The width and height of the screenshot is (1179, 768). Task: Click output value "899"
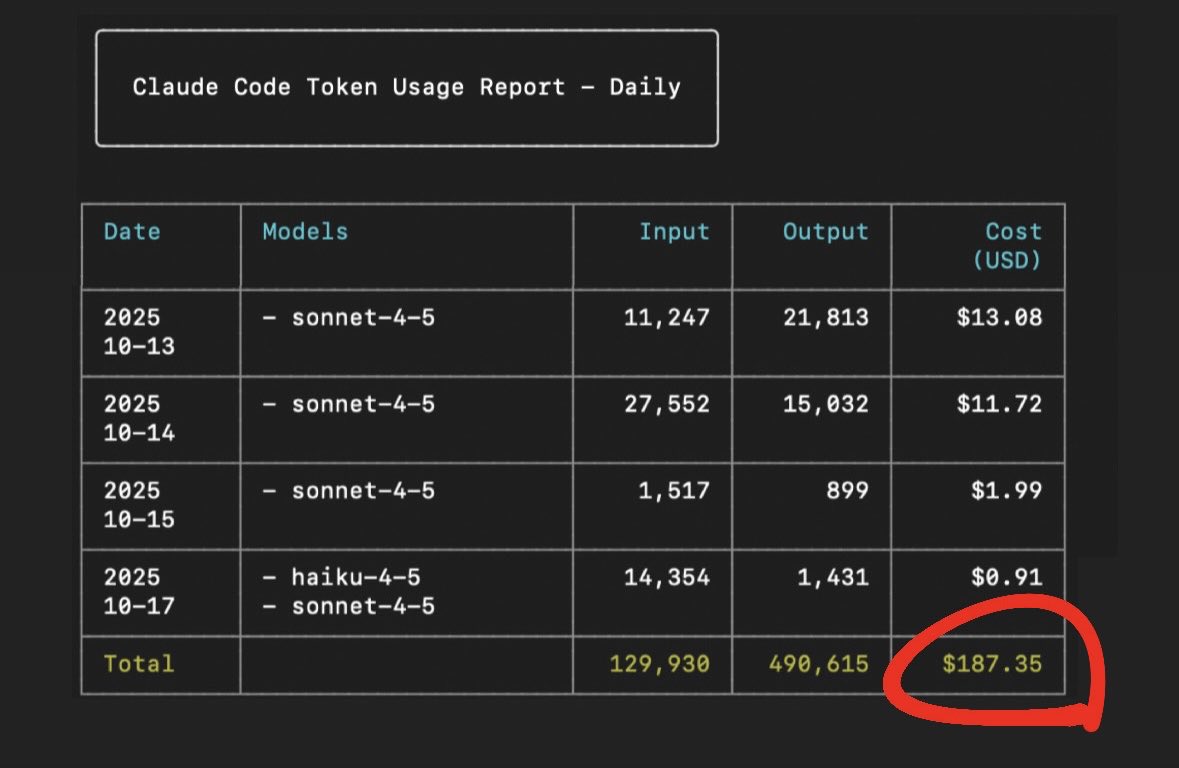[x=847, y=490]
